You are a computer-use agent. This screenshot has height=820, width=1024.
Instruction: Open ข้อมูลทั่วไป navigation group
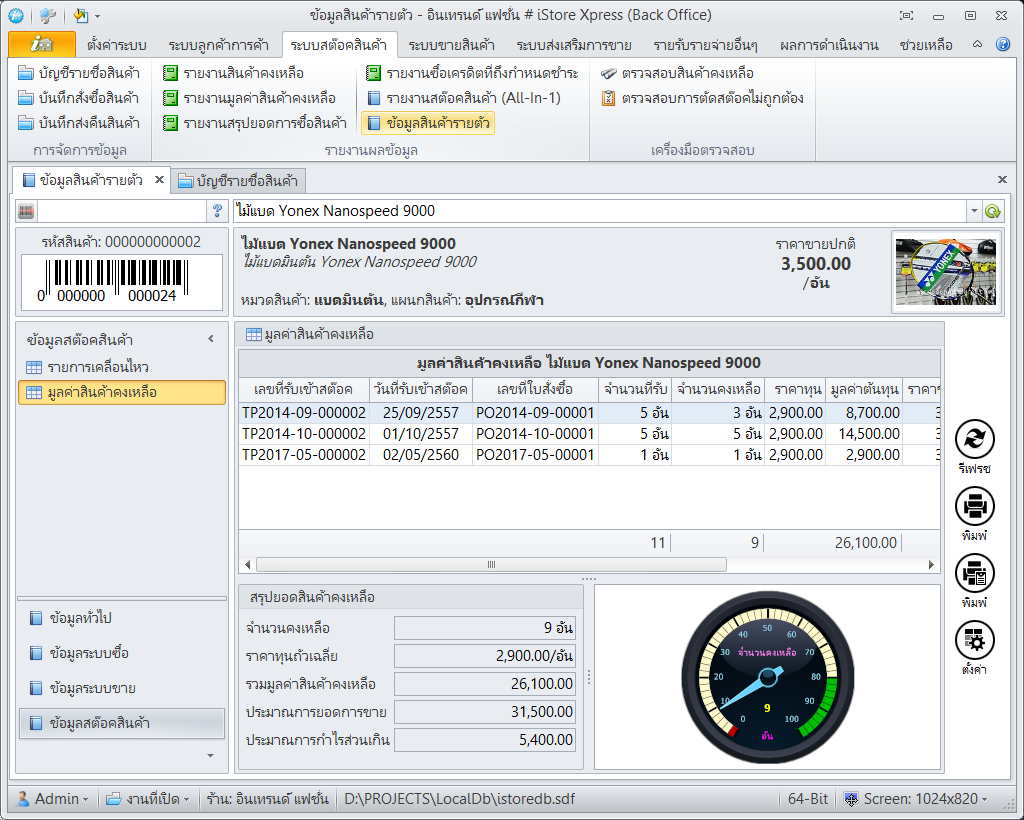coord(122,618)
